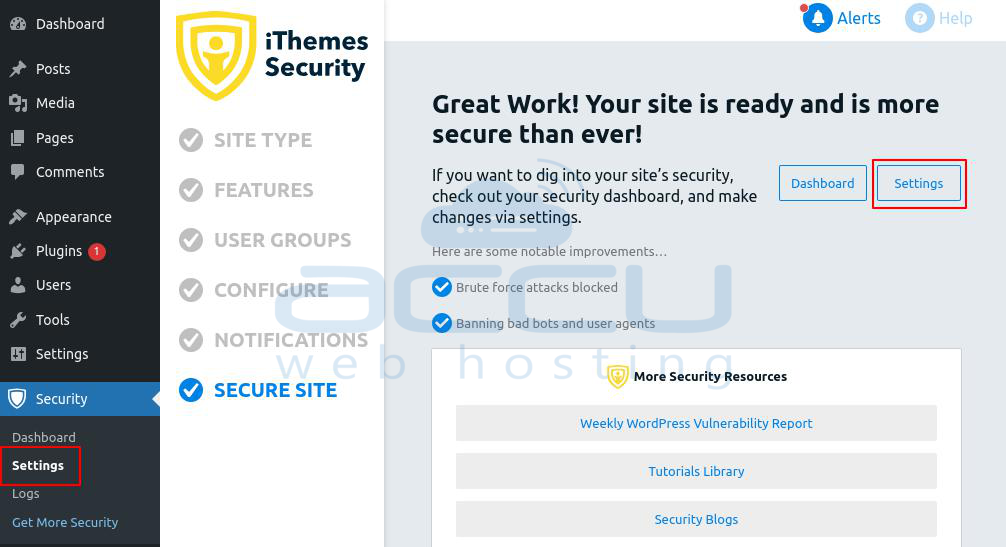This screenshot has height=547, width=1006.
Task: Click the Help label
Action: pos(955,19)
